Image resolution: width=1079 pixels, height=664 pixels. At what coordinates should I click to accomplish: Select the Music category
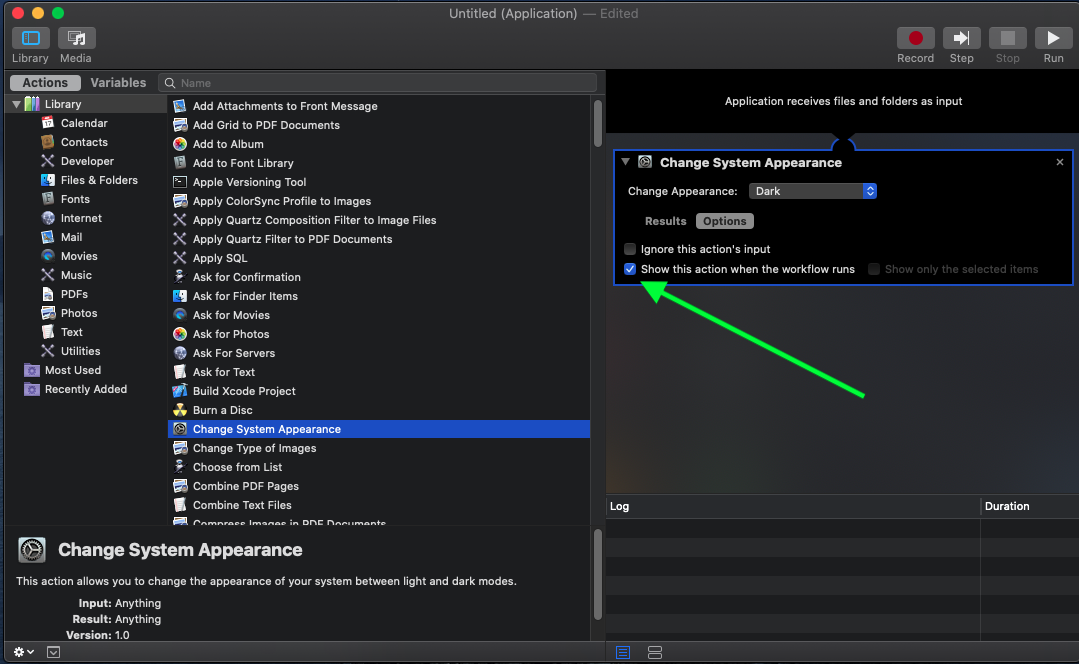pos(76,275)
